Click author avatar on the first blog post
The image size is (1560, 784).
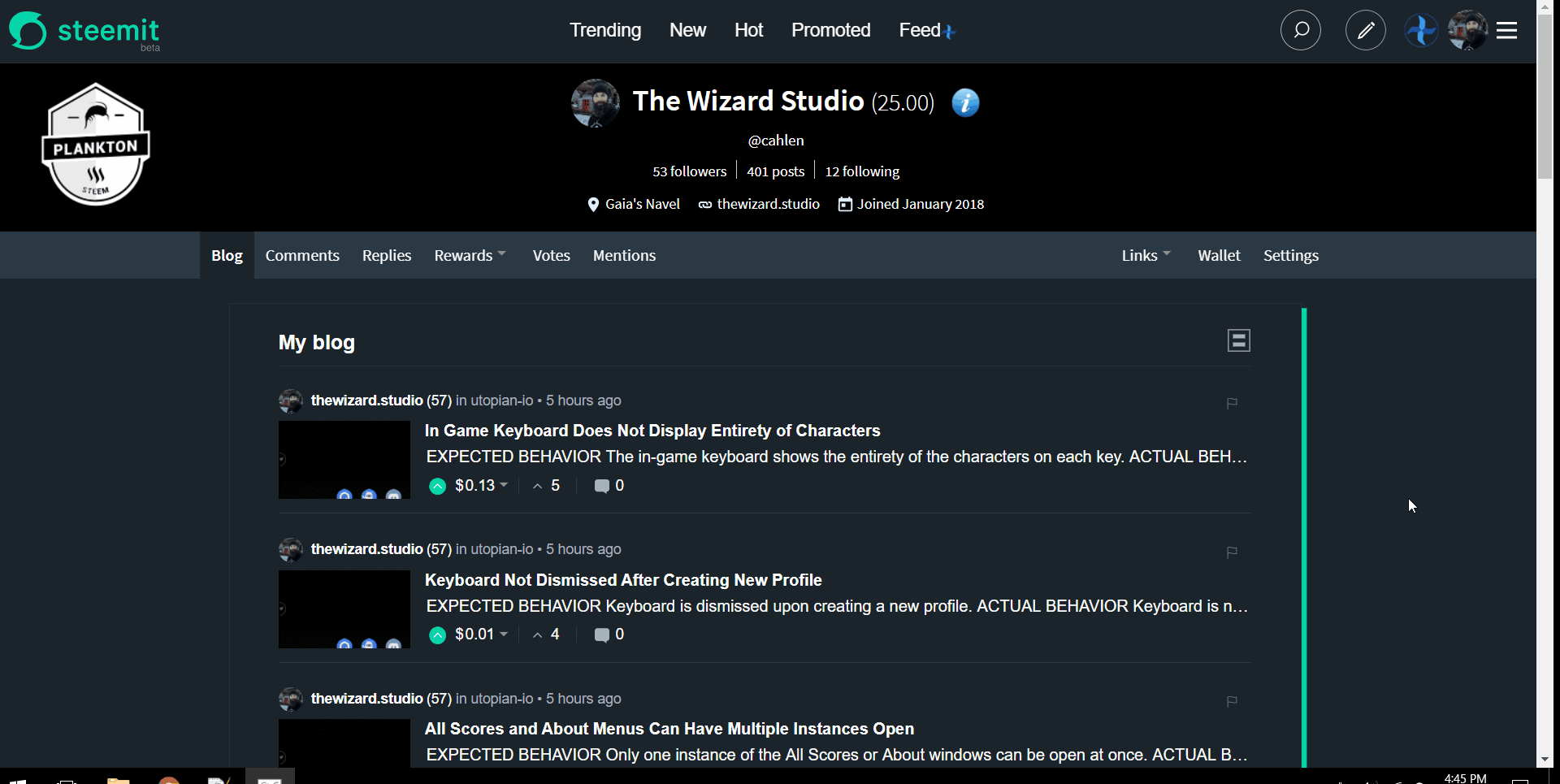click(x=291, y=401)
